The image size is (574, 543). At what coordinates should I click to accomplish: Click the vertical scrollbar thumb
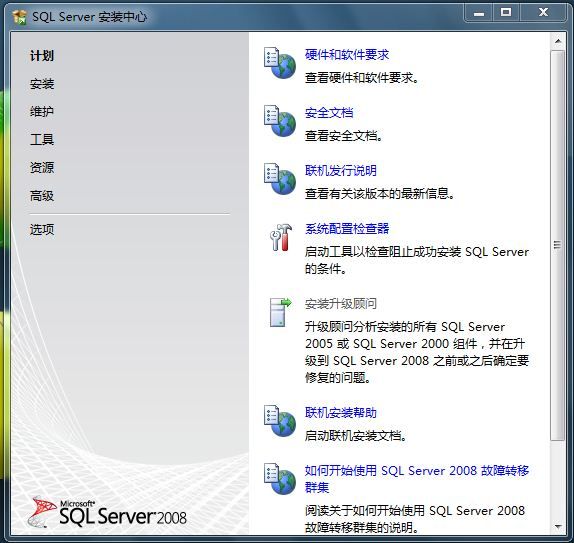(x=558, y=245)
